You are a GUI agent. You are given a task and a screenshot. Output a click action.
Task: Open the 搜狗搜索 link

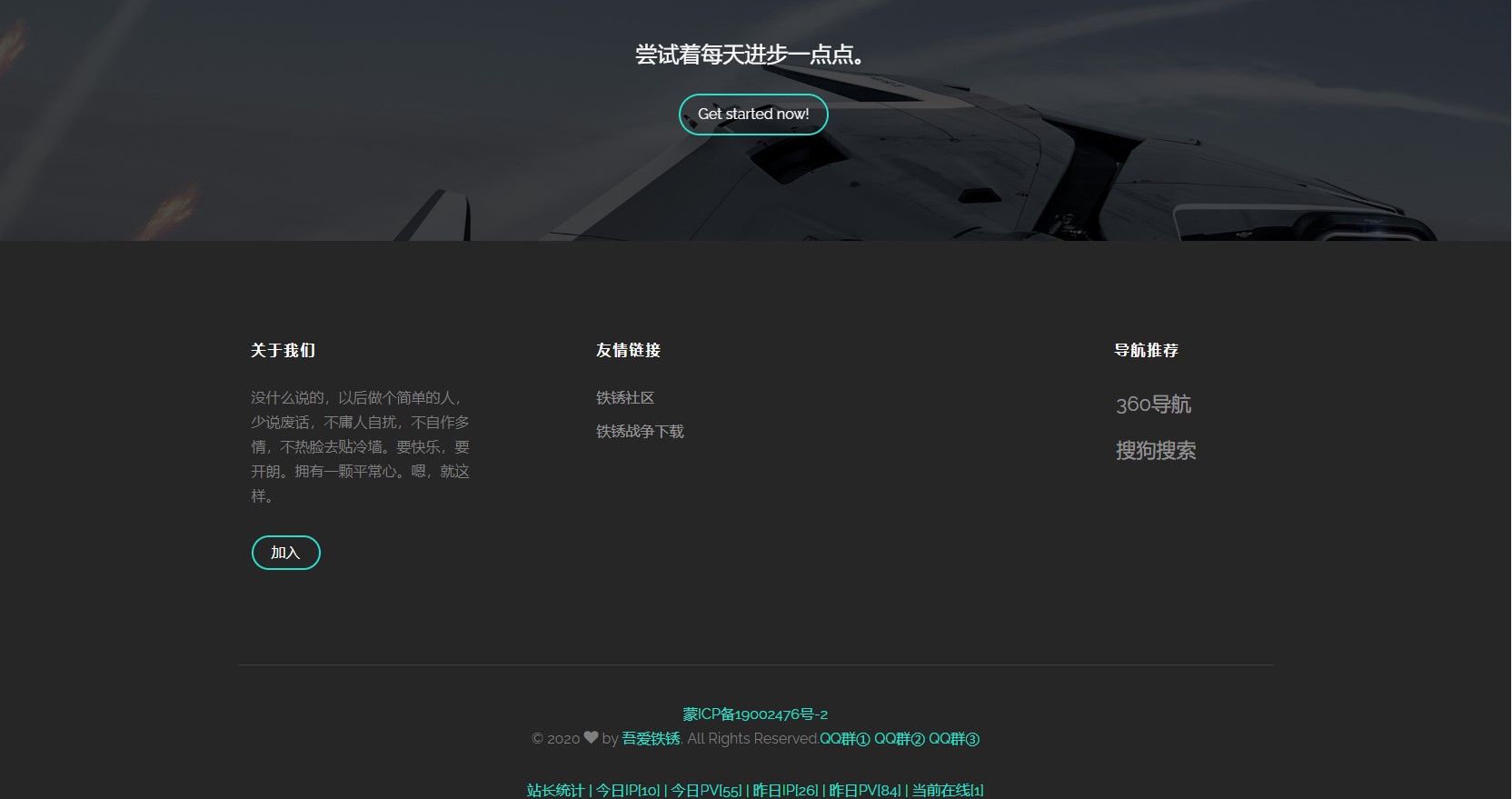pos(1155,451)
